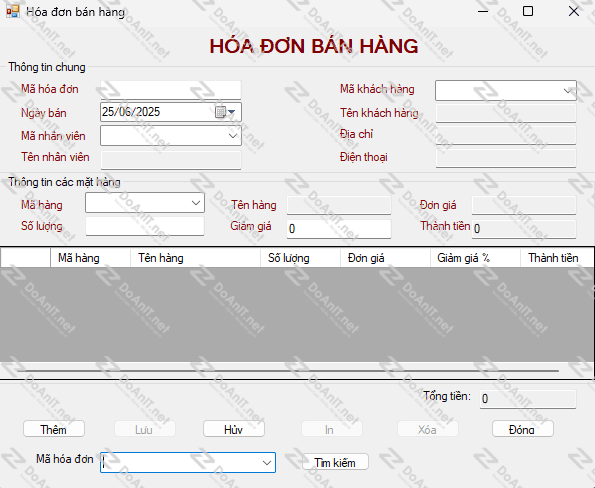Click the Hủy button

(x=233, y=429)
